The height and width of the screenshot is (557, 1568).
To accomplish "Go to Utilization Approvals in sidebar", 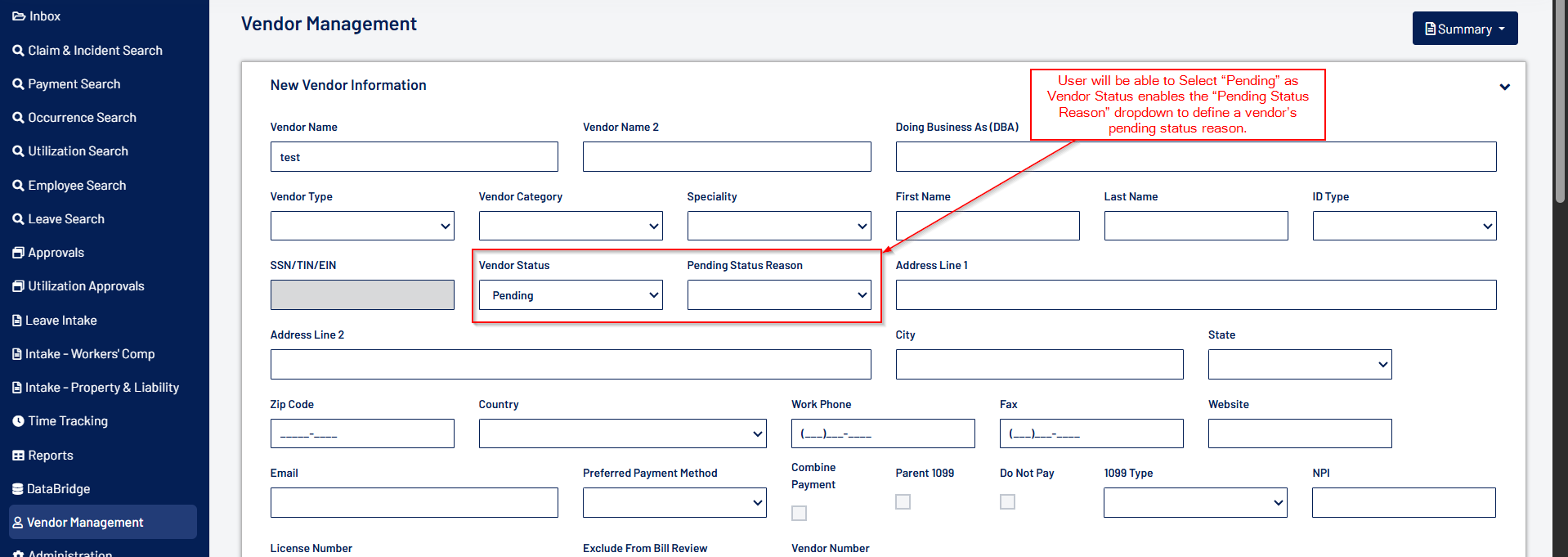I will 86,286.
